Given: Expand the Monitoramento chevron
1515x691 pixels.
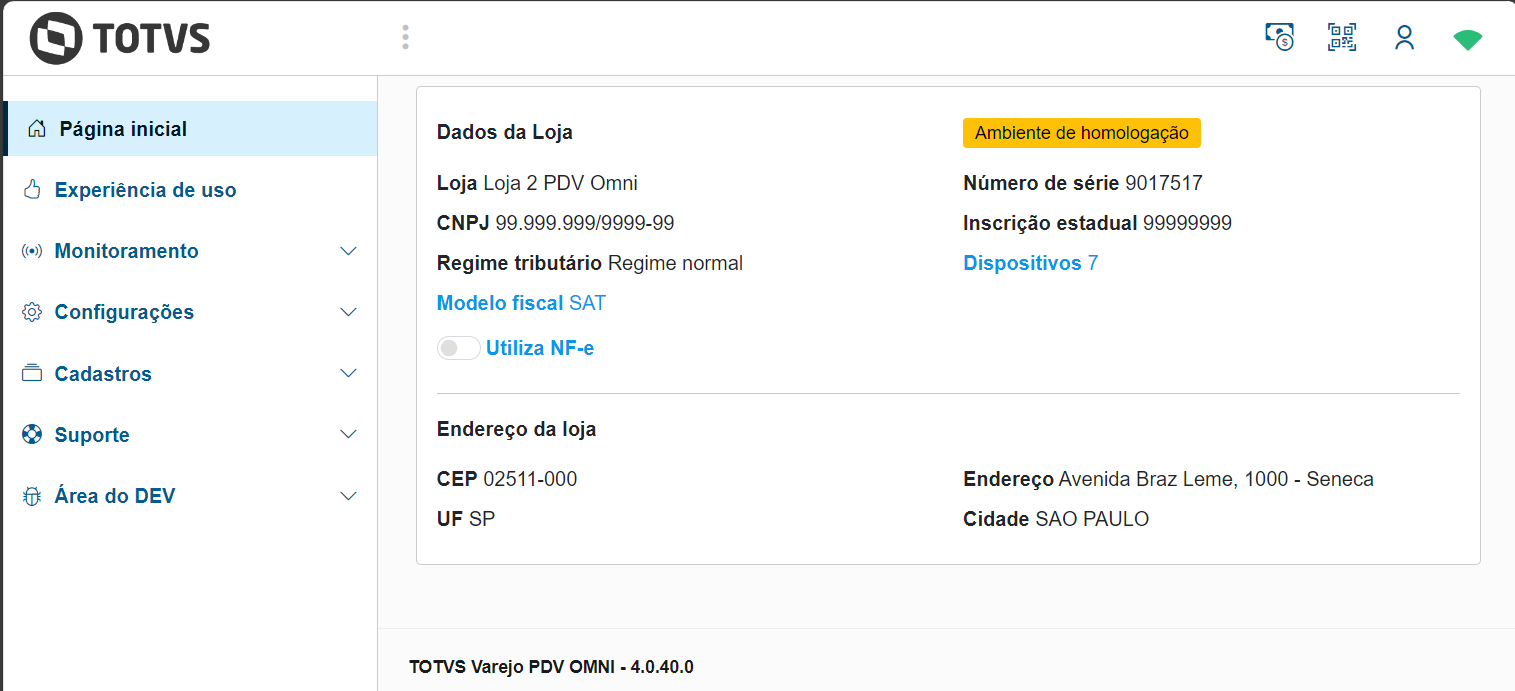Looking at the screenshot, I should [348, 251].
